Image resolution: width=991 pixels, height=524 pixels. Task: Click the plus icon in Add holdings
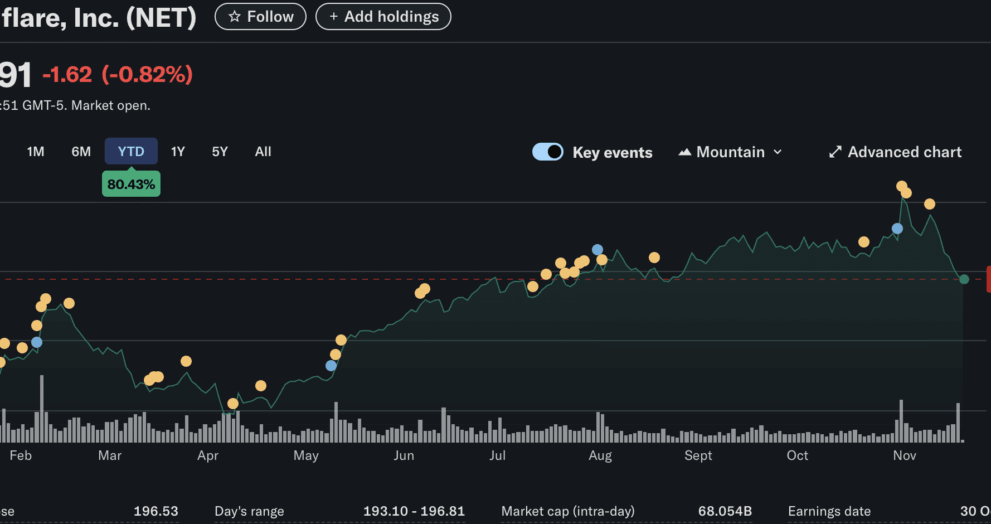pyautogui.click(x=334, y=17)
